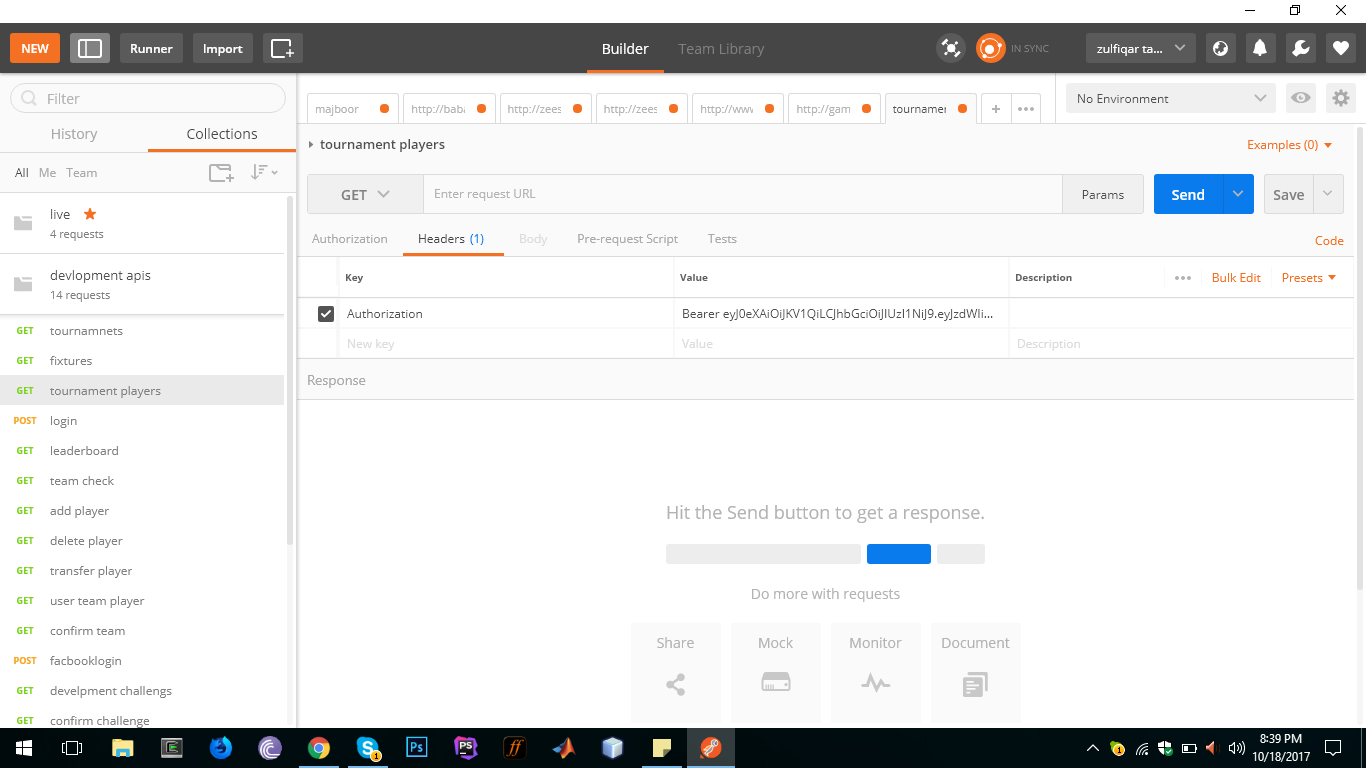Open the Presets dropdown
This screenshot has height=768, width=1366.
[x=1309, y=278]
